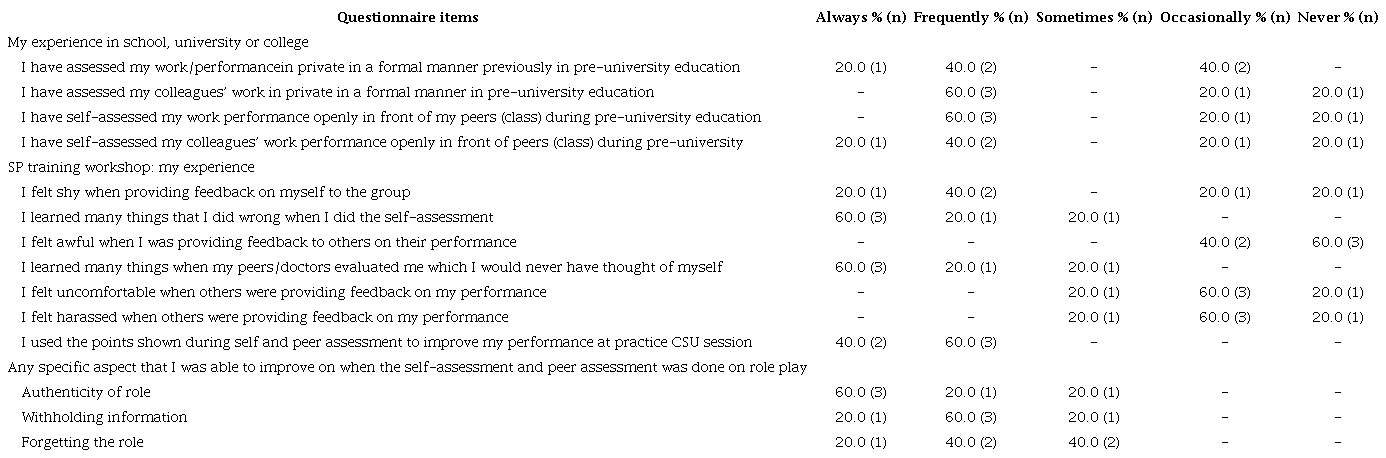Select the Never value in the "I felt awful" row
This screenshot has height=458, width=1386.
point(1337,242)
